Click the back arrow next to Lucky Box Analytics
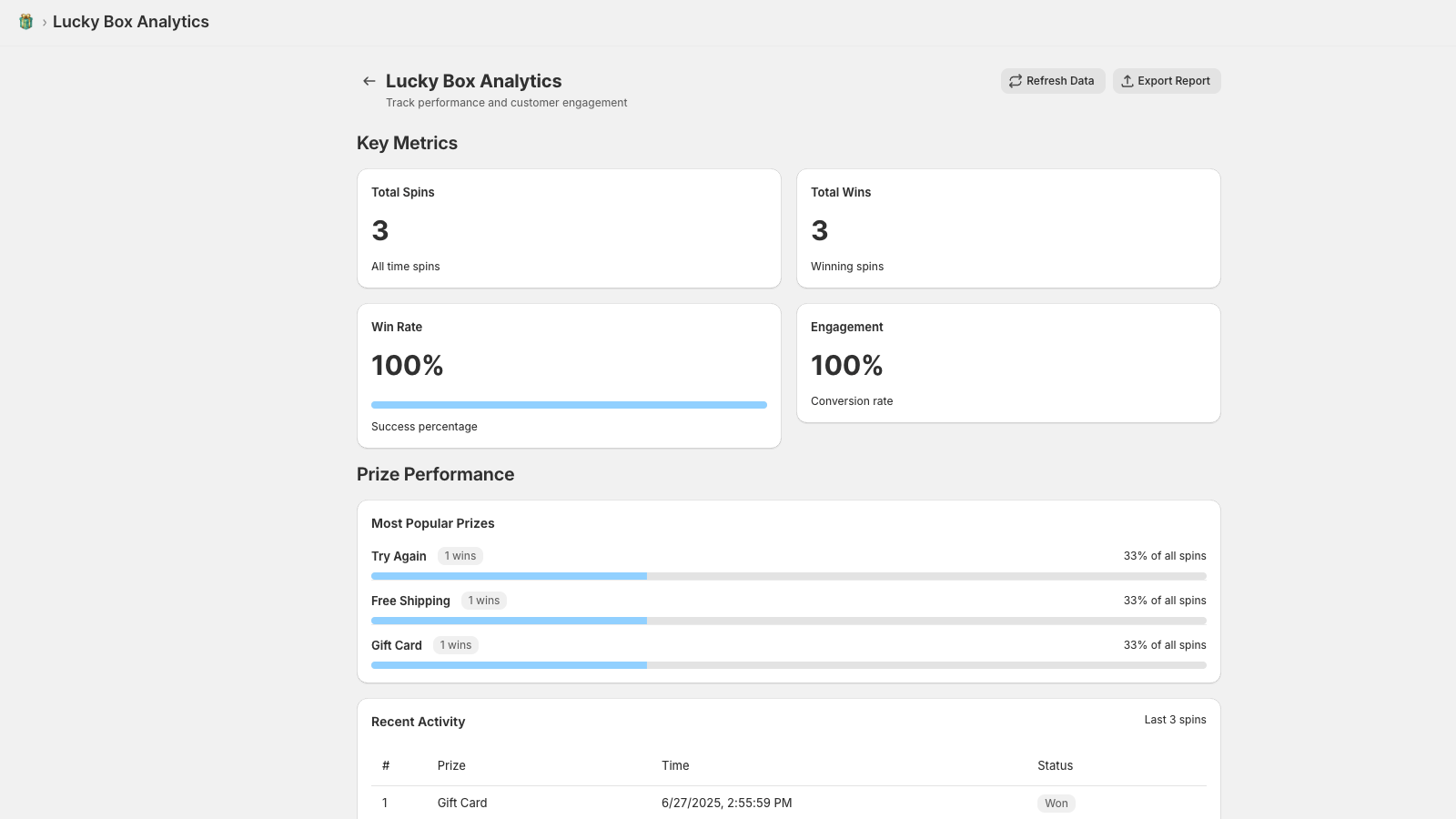1456x819 pixels. 369,81
